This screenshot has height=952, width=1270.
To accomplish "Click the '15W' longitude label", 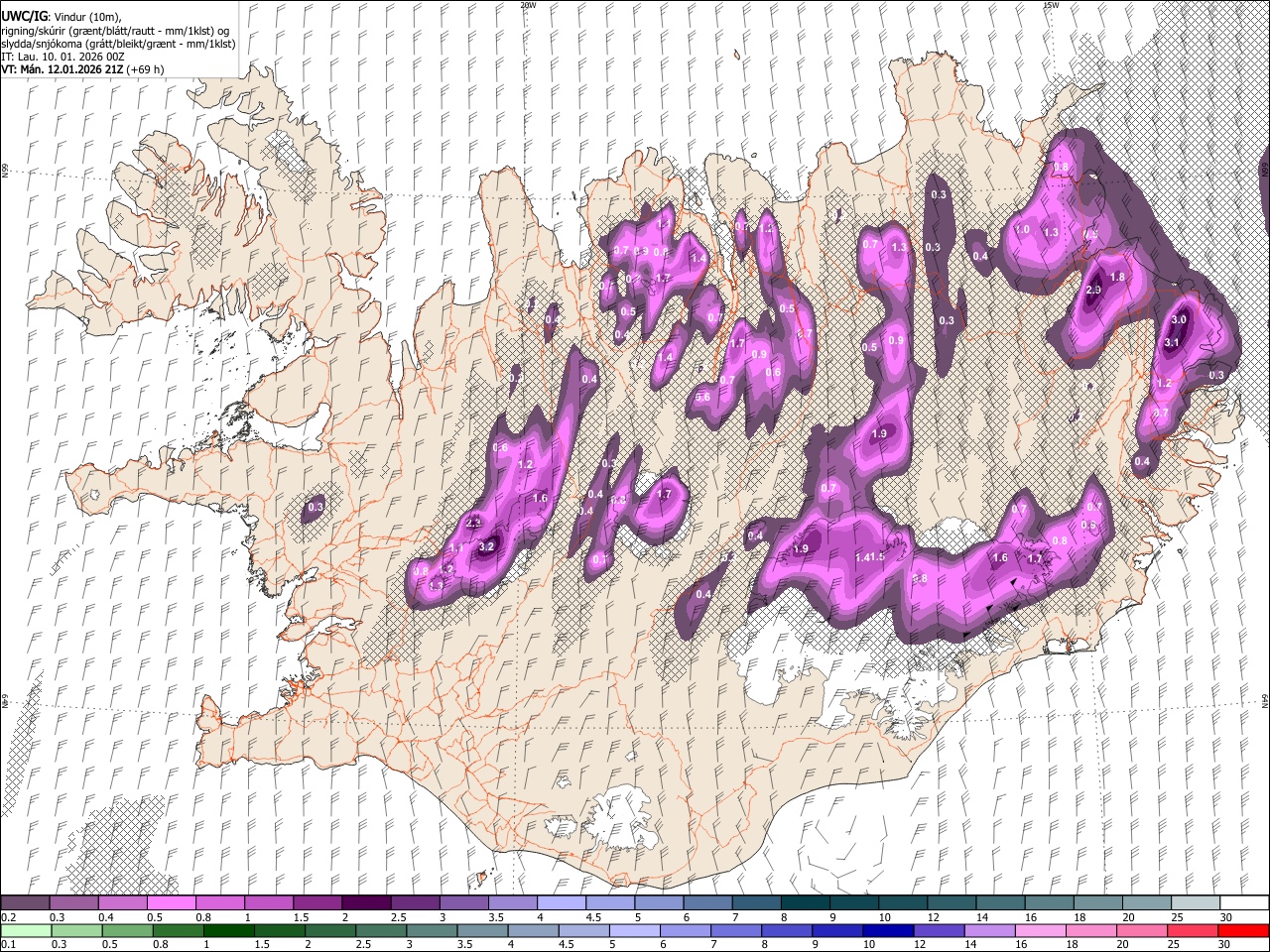I will click(1051, 5).
